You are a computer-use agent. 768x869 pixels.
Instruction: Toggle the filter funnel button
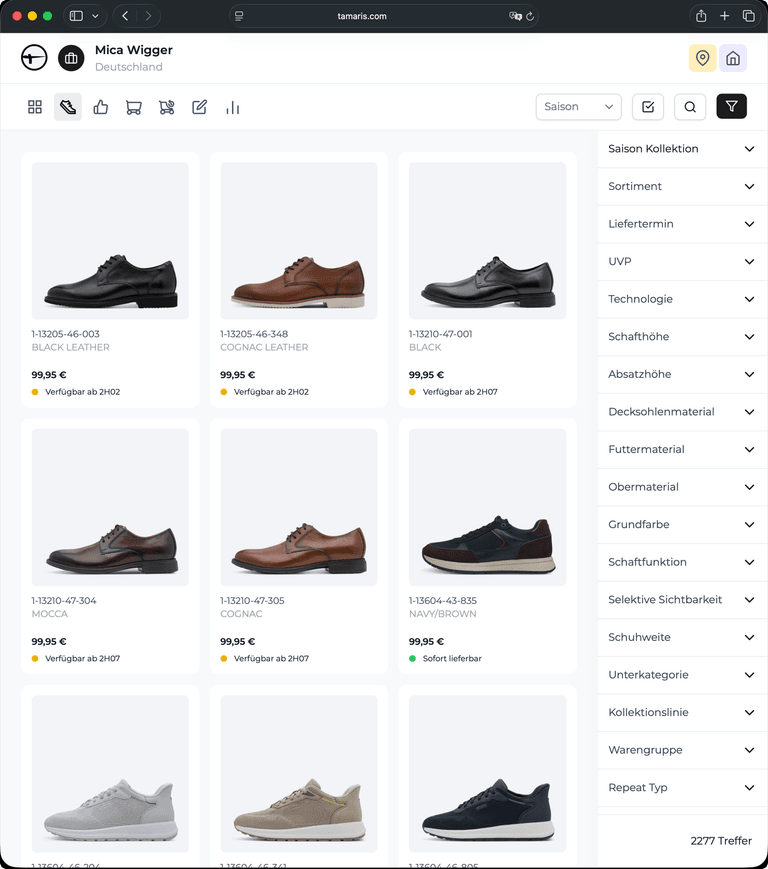coord(731,106)
